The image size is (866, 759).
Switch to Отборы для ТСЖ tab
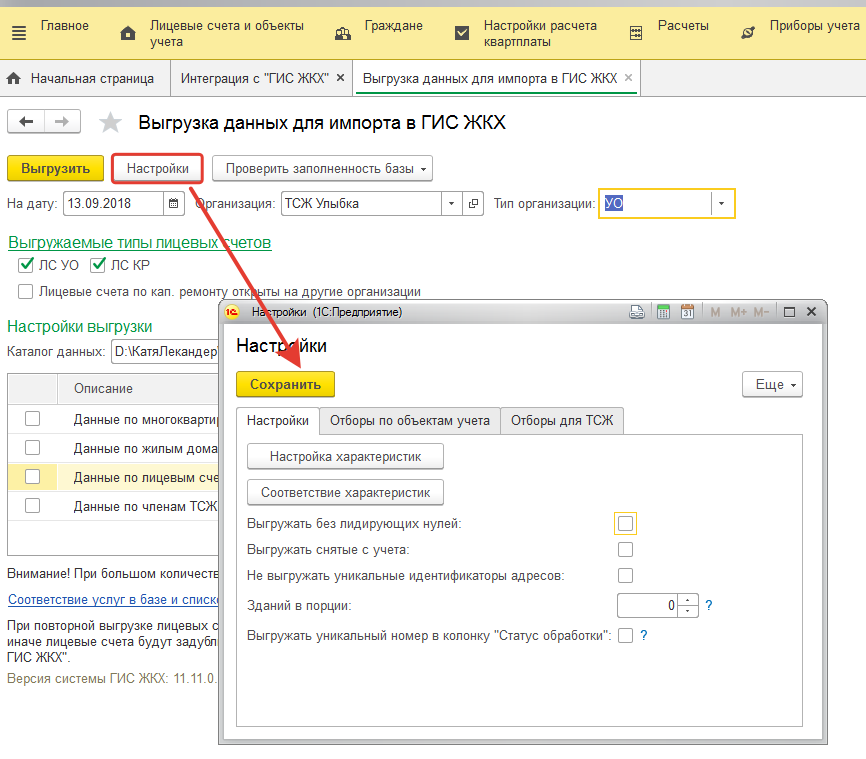[x=562, y=421]
